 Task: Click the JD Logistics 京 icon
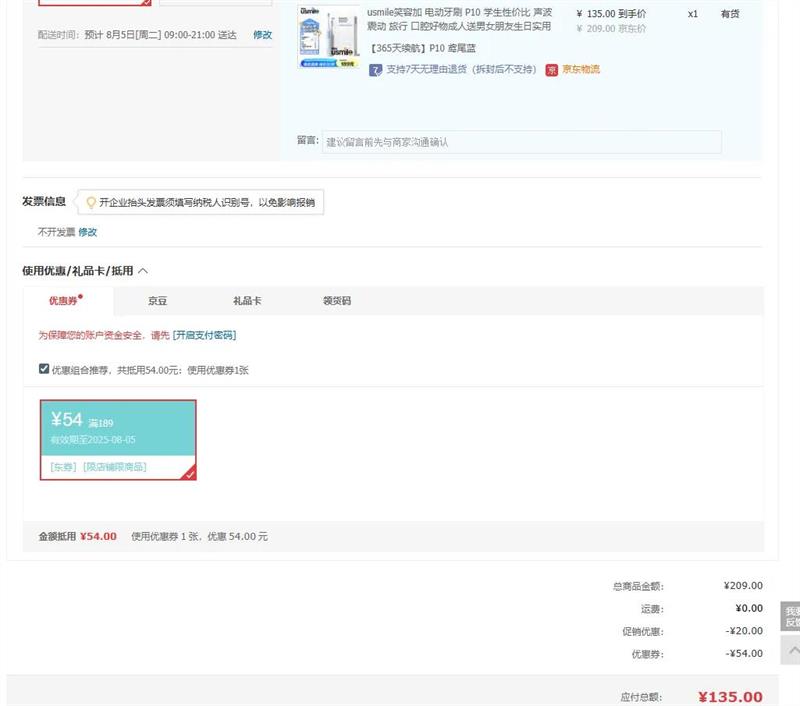tap(551, 70)
